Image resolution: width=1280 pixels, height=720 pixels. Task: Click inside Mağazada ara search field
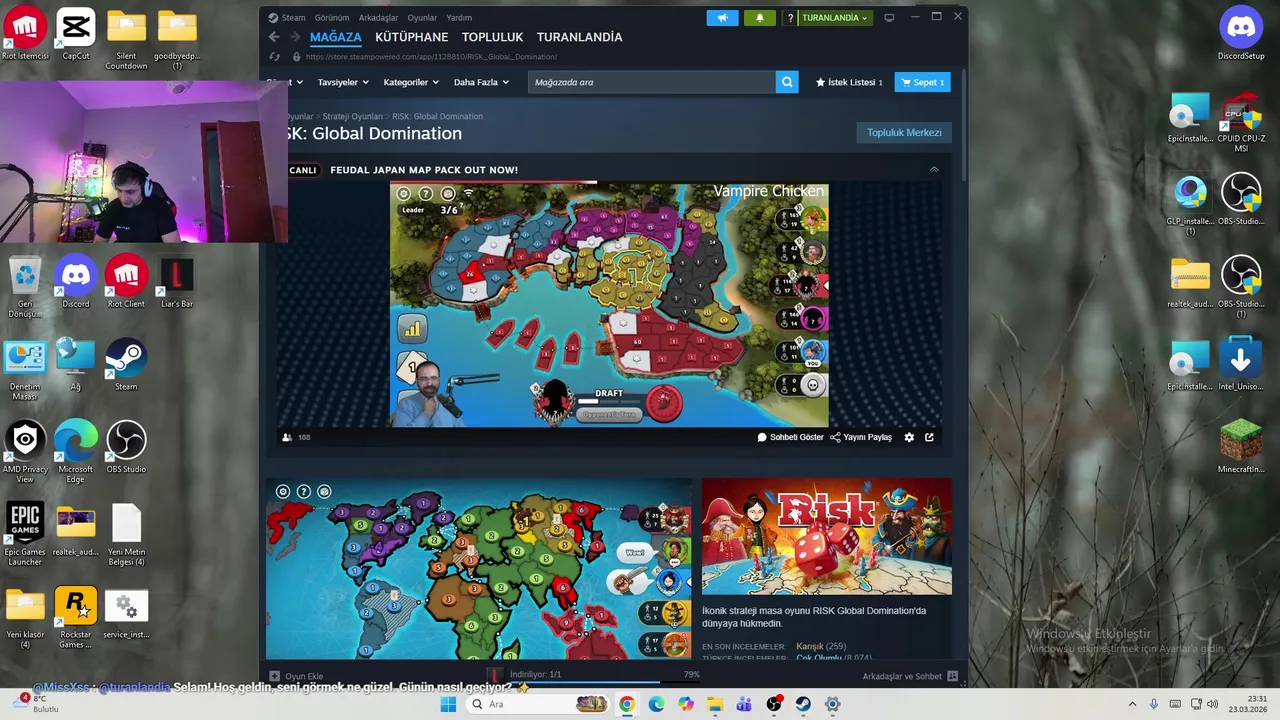[651, 82]
